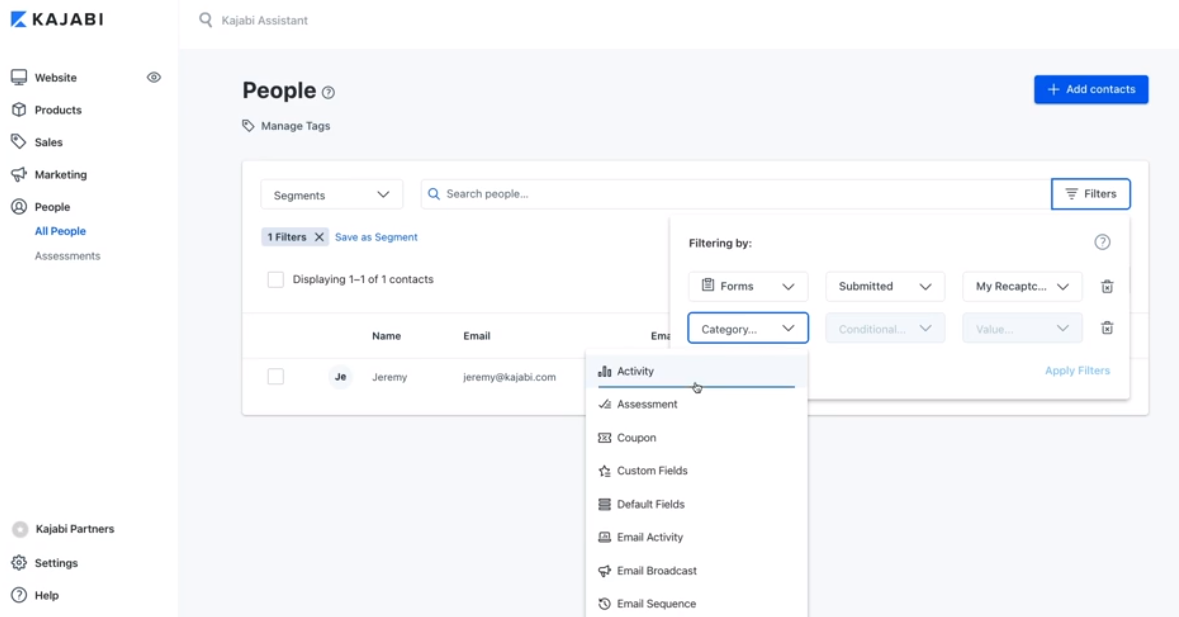Open the Conditional... dropdown
The height and width of the screenshot is (617, 1179).
click(885, 328)
